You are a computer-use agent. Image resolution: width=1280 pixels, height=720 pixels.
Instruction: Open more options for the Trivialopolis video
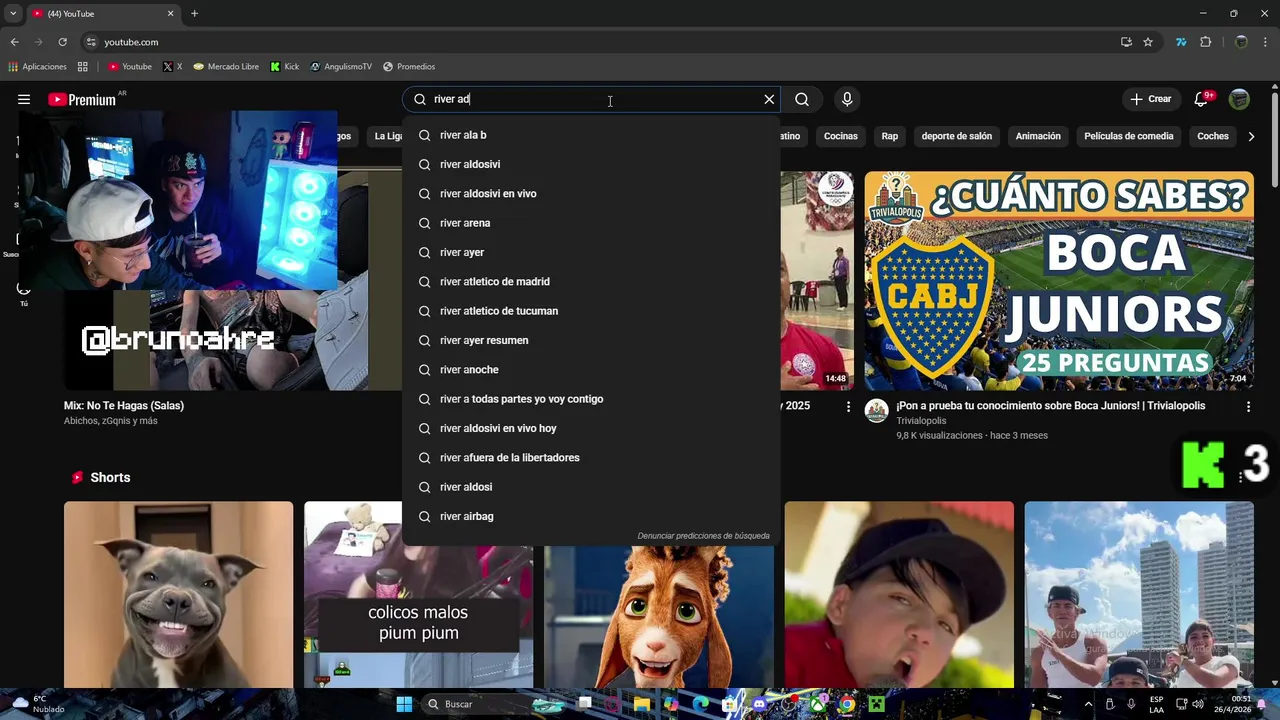click(1248, 407)
